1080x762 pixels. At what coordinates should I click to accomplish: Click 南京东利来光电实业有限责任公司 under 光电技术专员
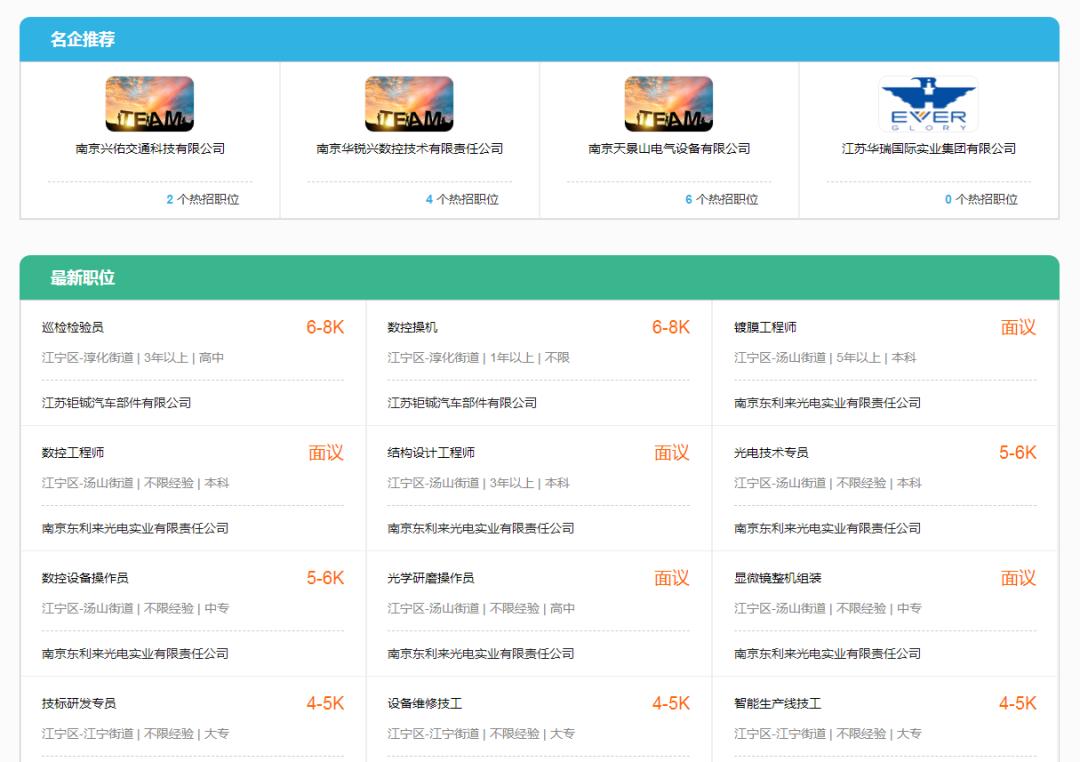827,528
